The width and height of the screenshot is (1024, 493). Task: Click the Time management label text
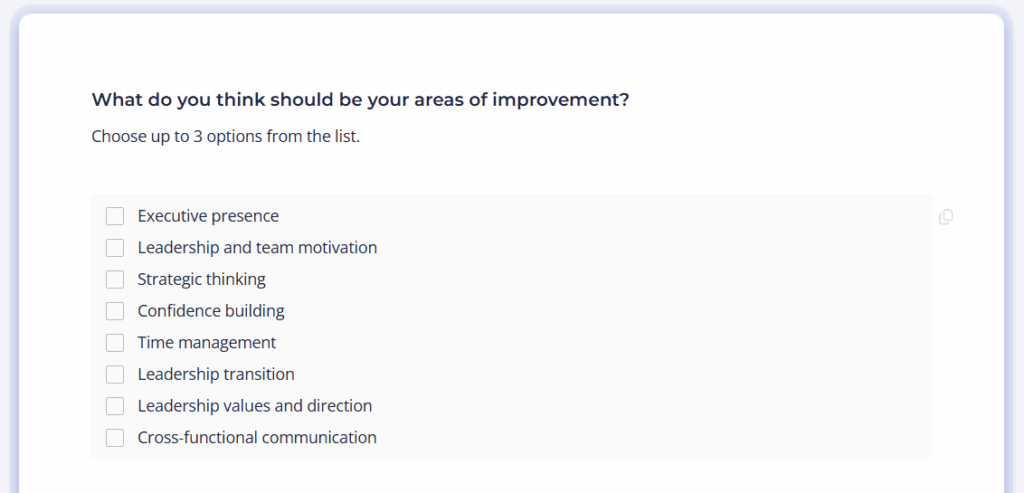206,343
